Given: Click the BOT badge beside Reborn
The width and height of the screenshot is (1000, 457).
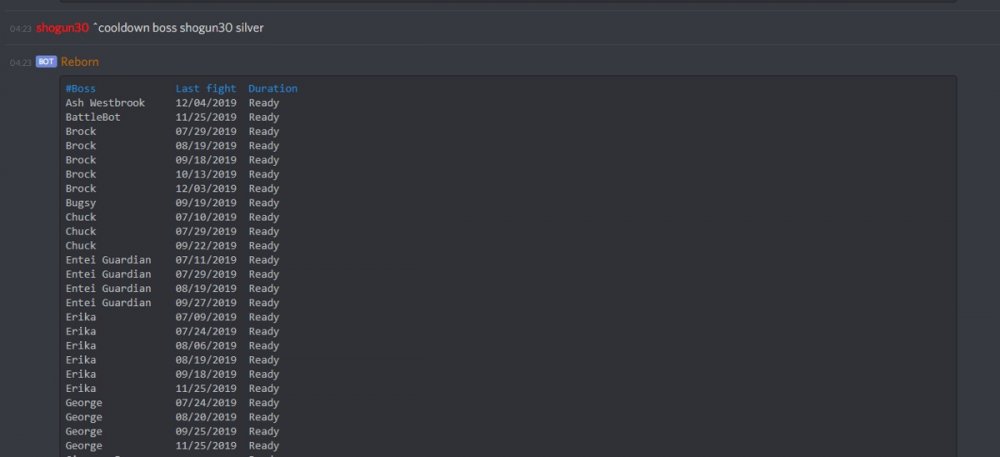Looking at the screenshot, I should 46,62.
